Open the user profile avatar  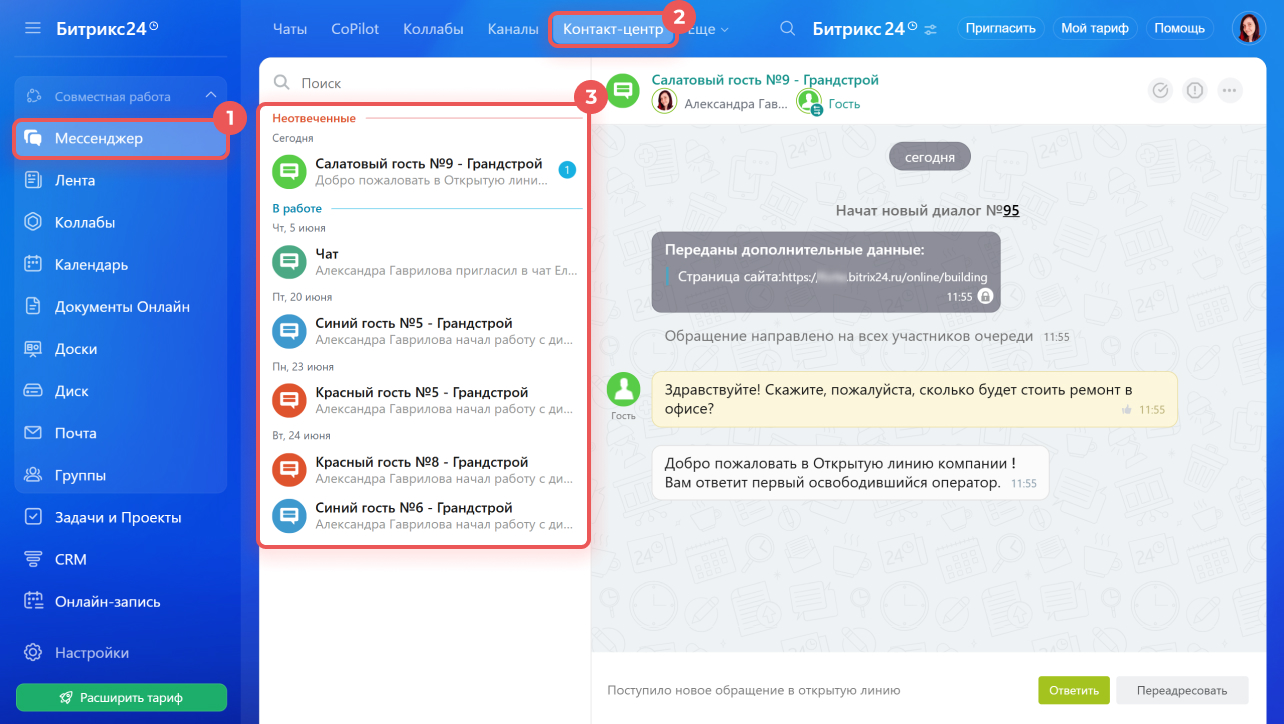tap(1248, 28)
